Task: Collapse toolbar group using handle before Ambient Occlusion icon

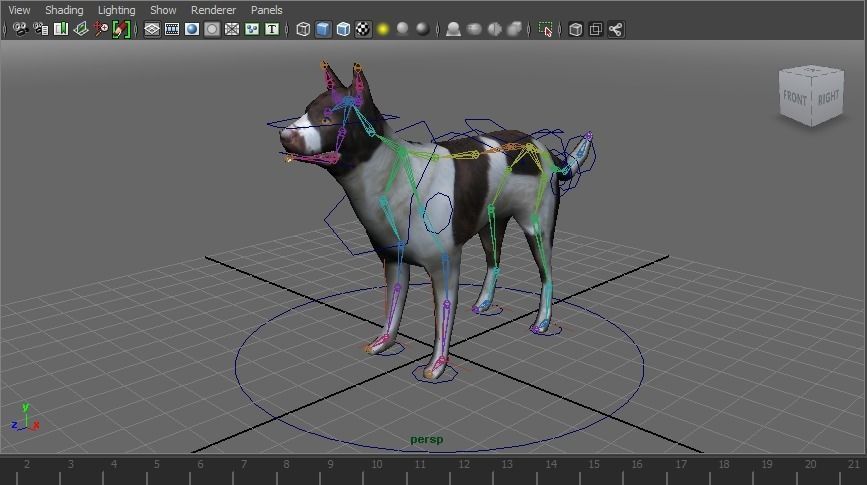Action: pyautogui.click(x=438, y=29)
